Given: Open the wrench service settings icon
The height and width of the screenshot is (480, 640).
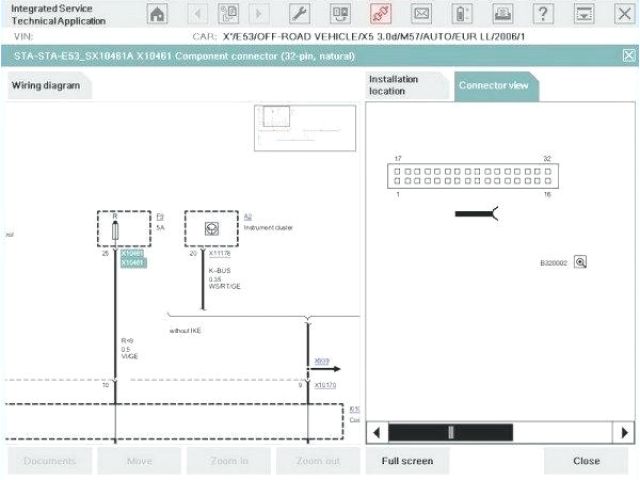Looking at the screenshot, I should 299,14.
